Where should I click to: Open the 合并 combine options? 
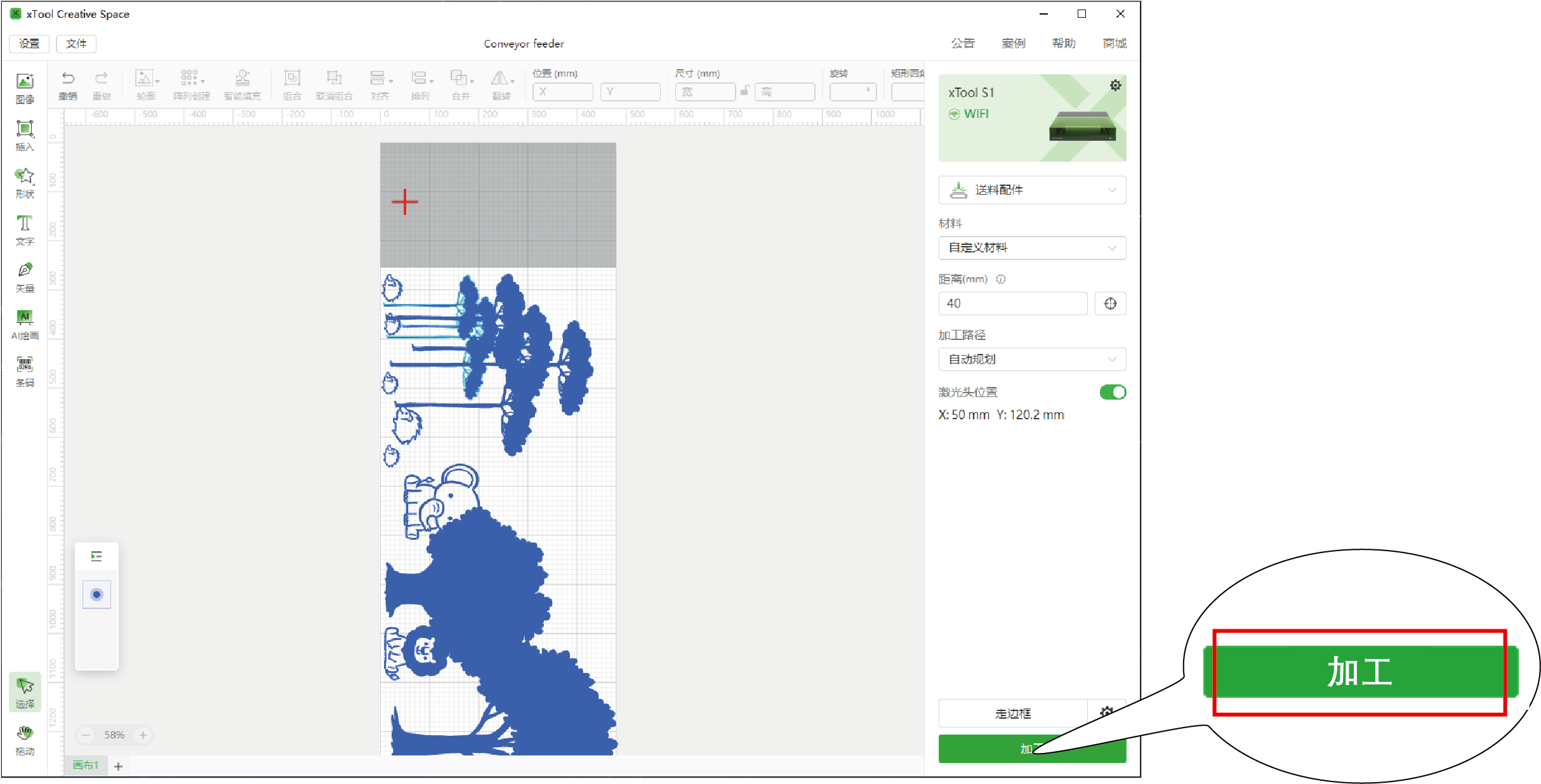coord(461,85)
